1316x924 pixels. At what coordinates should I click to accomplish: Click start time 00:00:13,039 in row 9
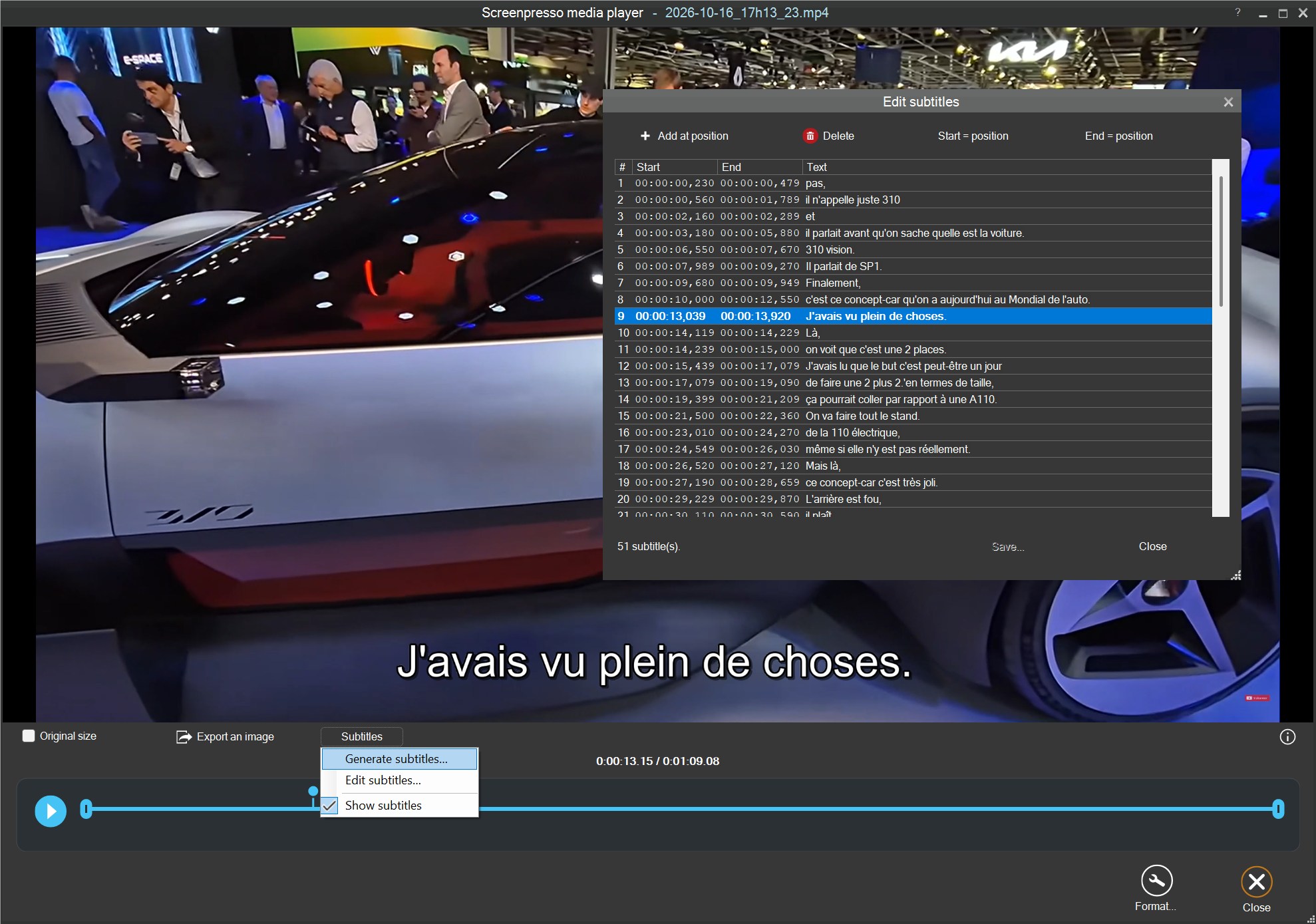tap(670, 316)
